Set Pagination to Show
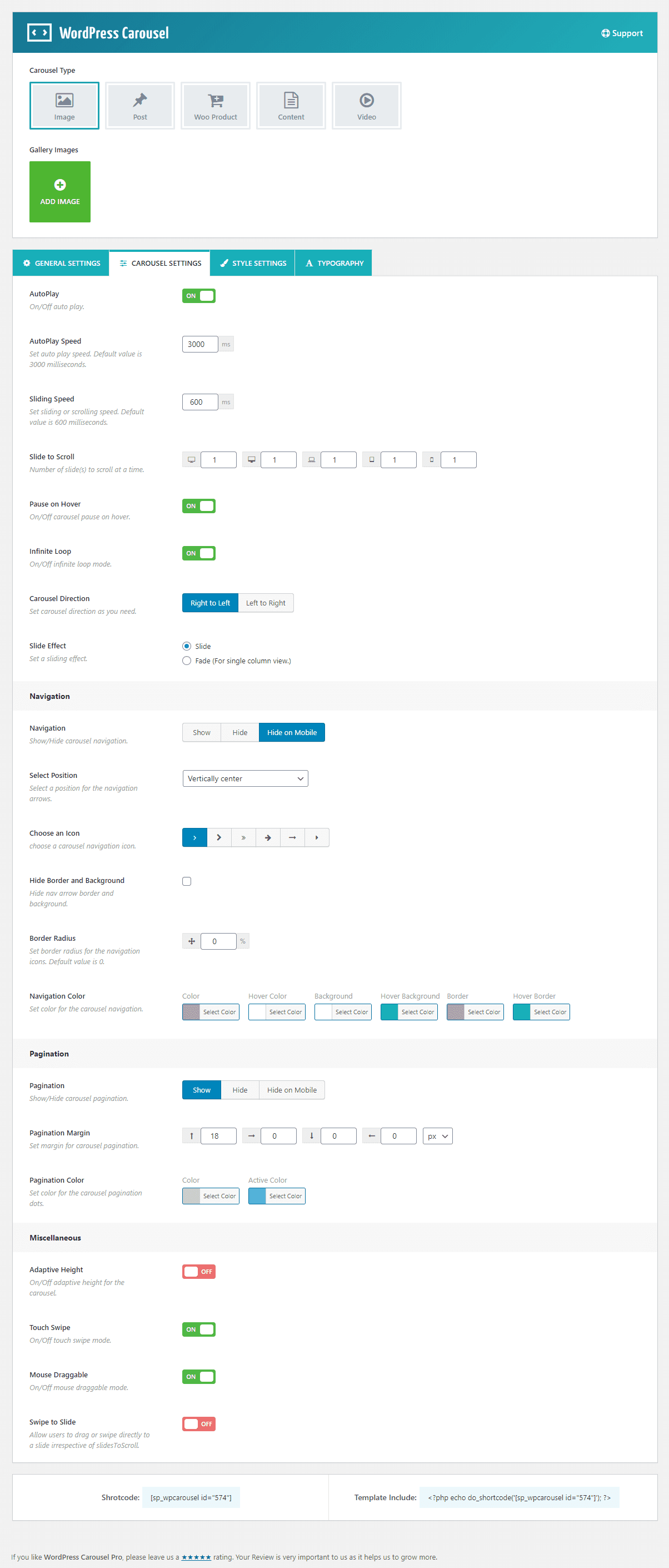Image resolution: width=669 pixels, height=1568 pixels. (201, 1090)
